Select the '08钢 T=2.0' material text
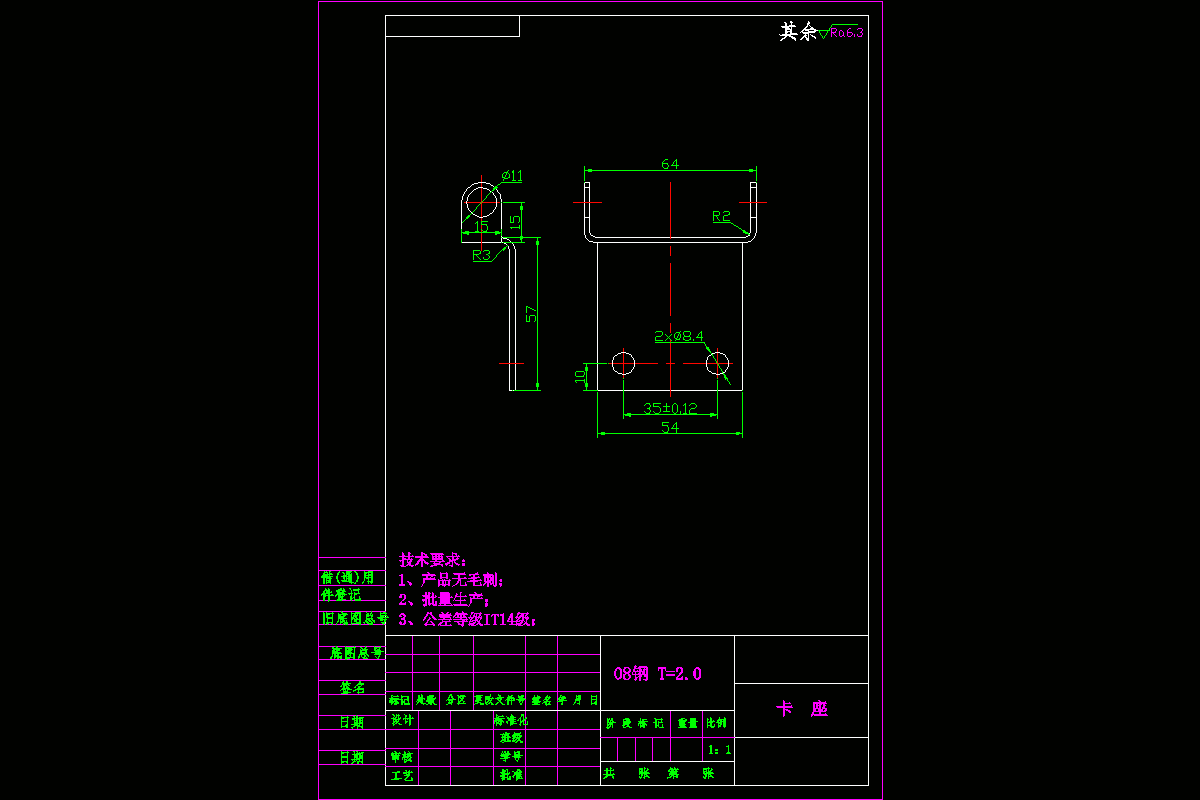 pyautogui.click(x=657, y=674)
